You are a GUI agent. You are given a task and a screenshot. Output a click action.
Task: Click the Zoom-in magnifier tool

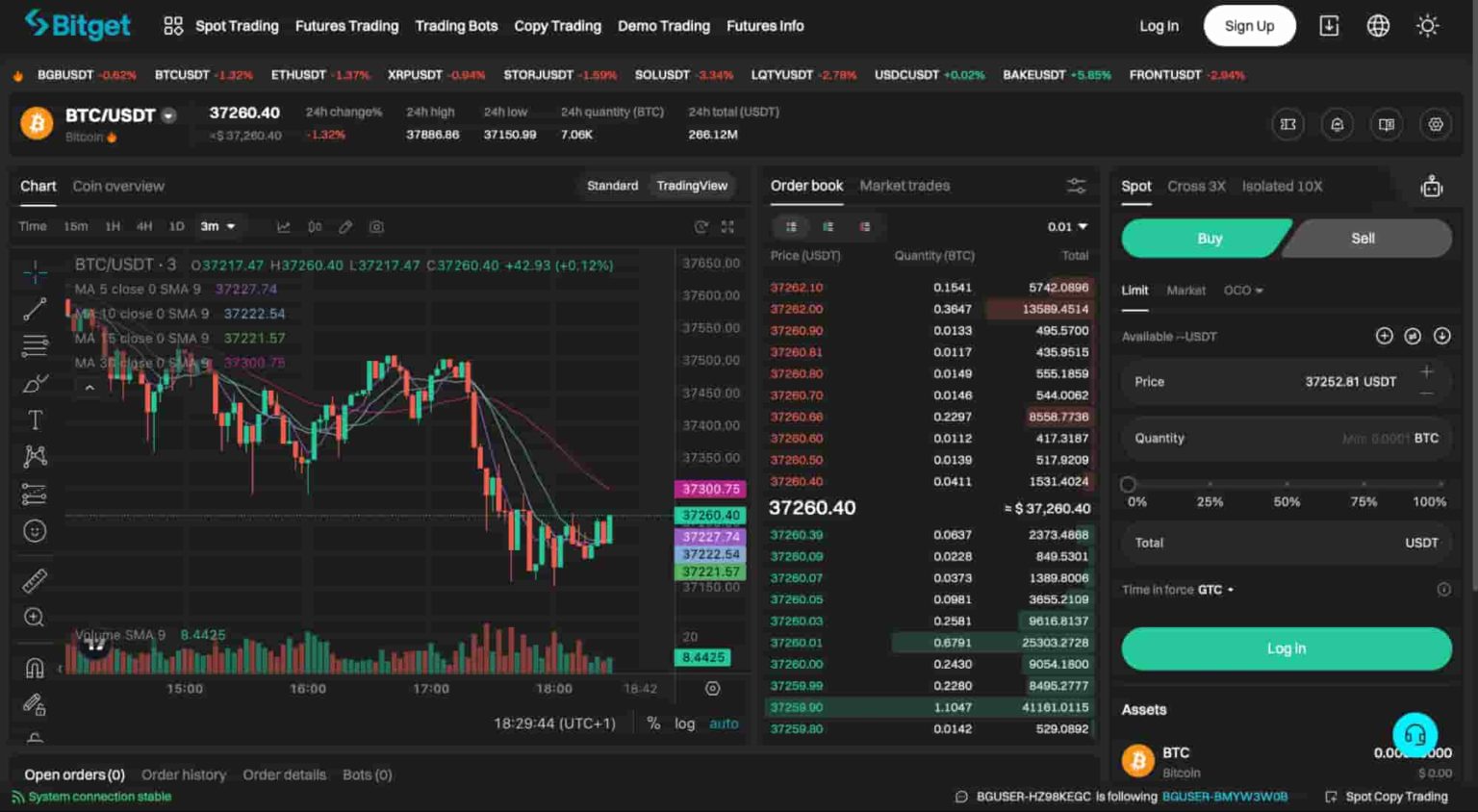tap(34, 618)
